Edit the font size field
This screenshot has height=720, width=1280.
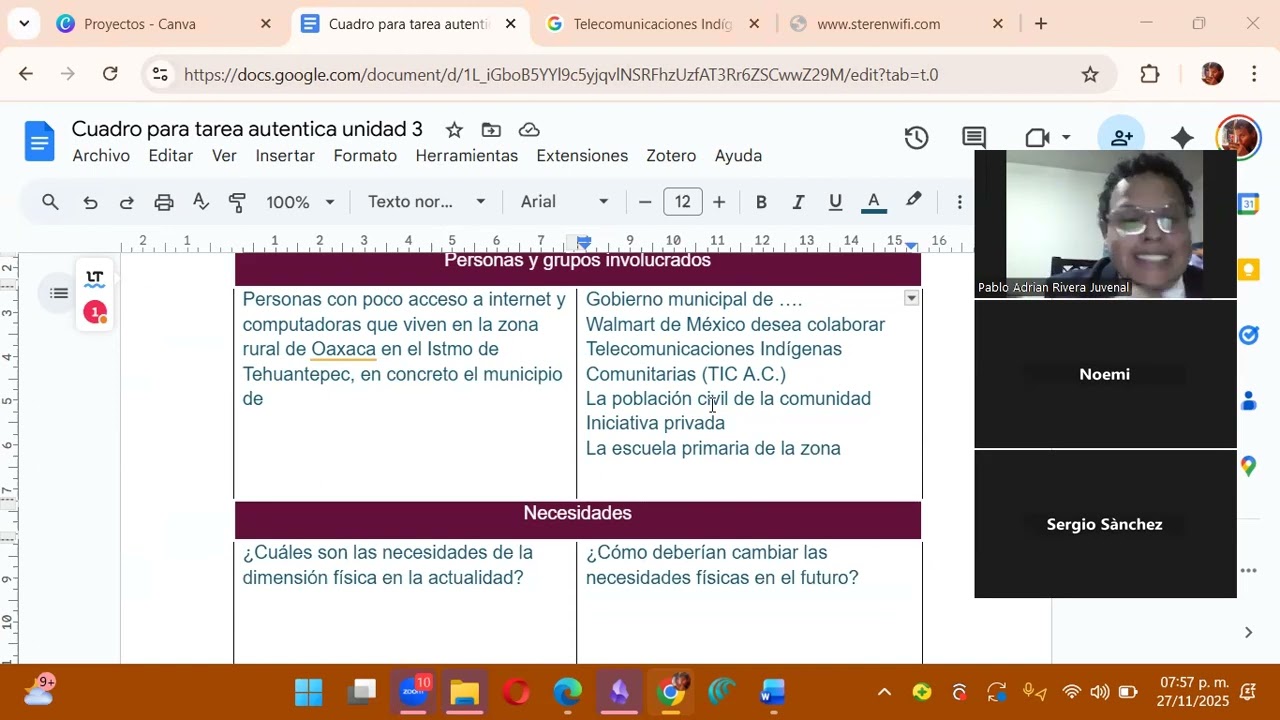pos(682,202)
